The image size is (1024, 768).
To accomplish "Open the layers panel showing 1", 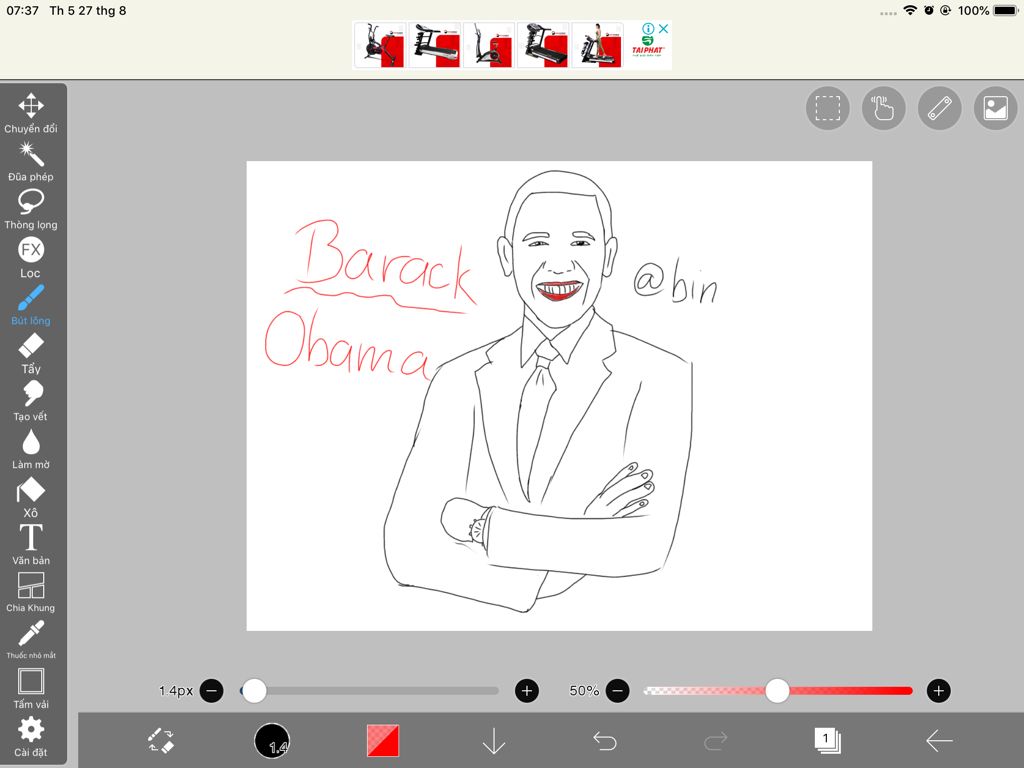I will [x=827, y=741].
